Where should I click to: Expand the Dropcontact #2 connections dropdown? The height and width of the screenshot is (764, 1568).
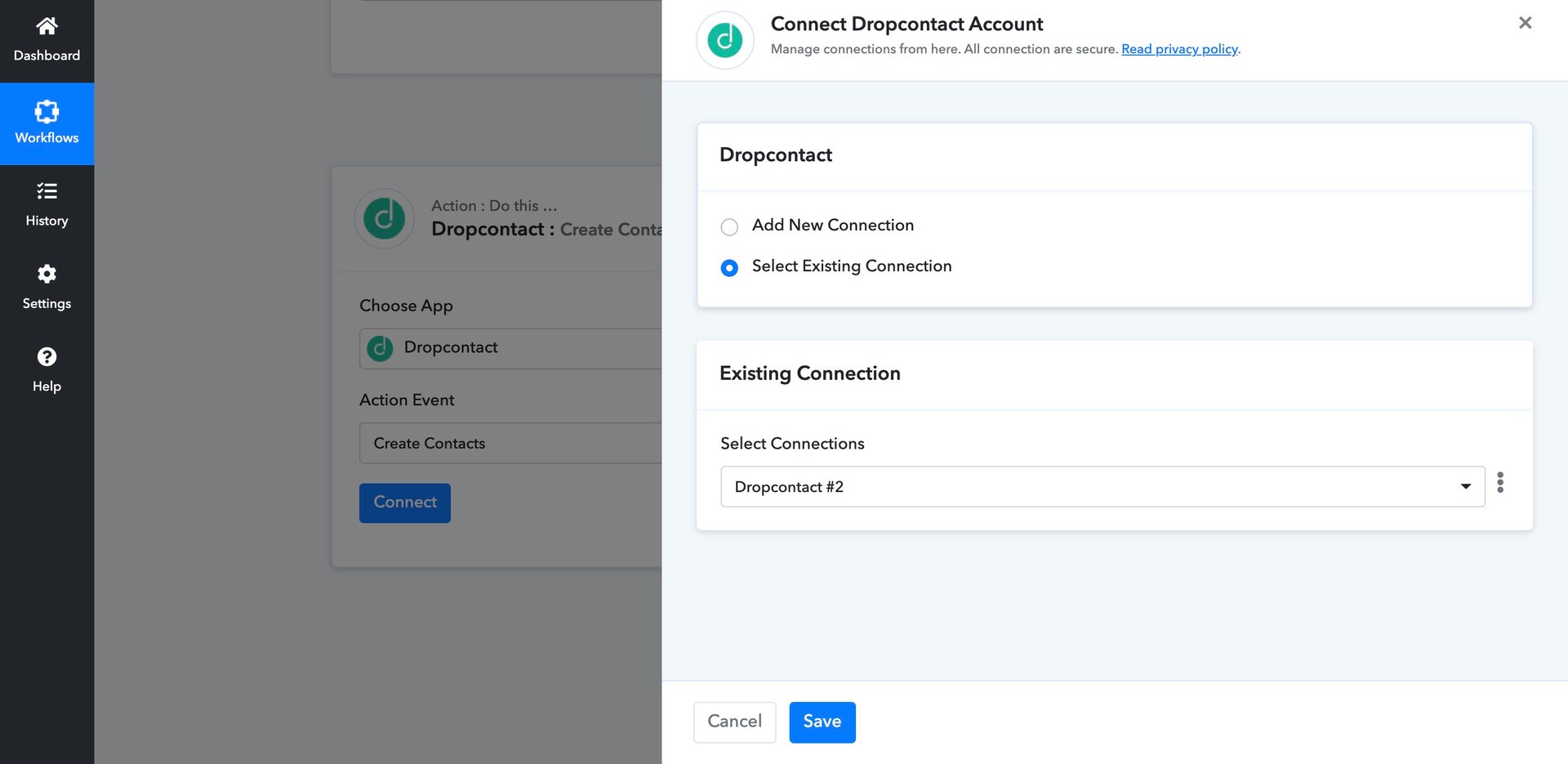[1102, 487]
